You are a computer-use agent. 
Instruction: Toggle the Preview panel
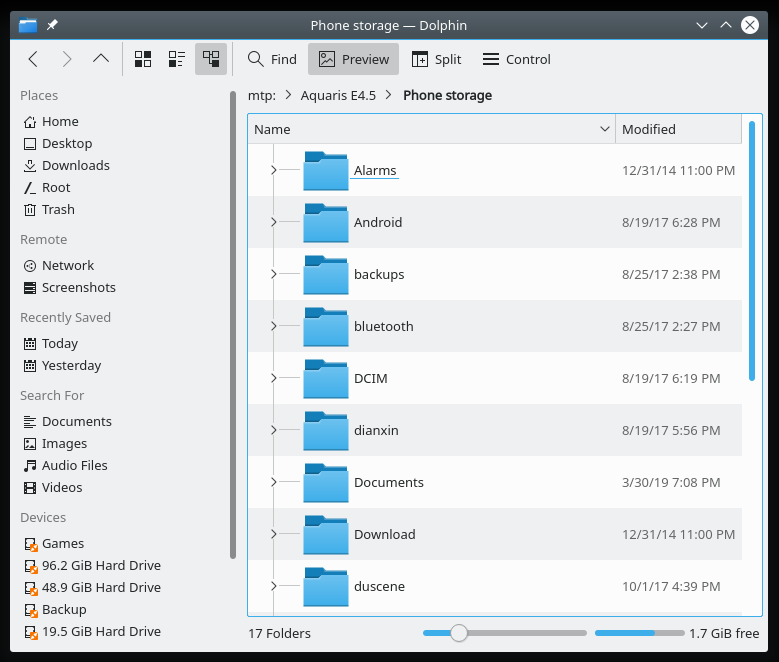(x=354, y=59)
